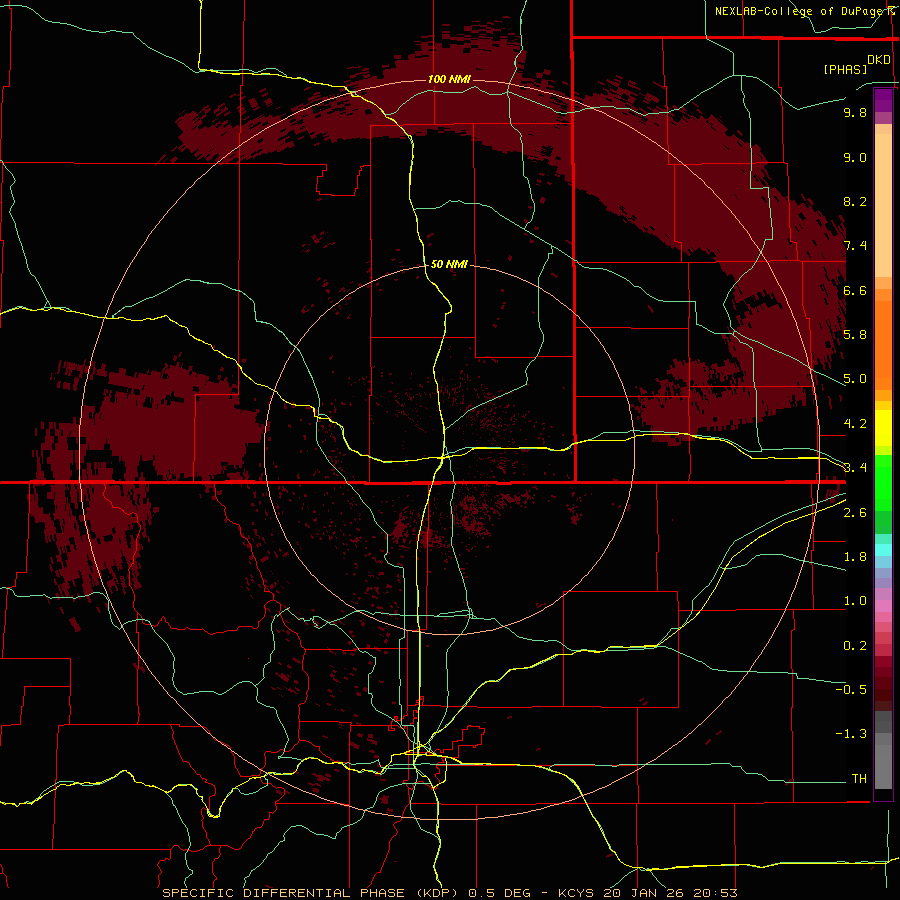
Task: Click the 5.8 legend value
Action: 855,335
